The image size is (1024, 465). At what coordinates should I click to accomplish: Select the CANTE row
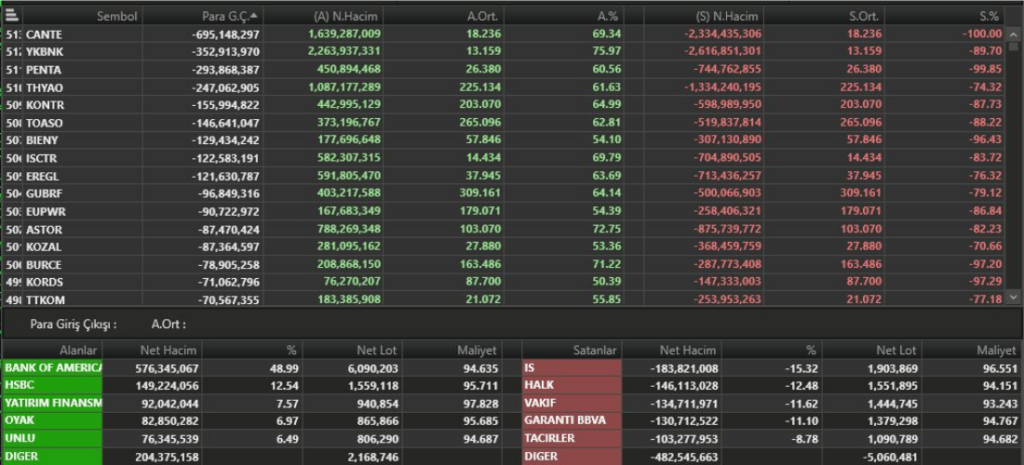tap(504, 34)
